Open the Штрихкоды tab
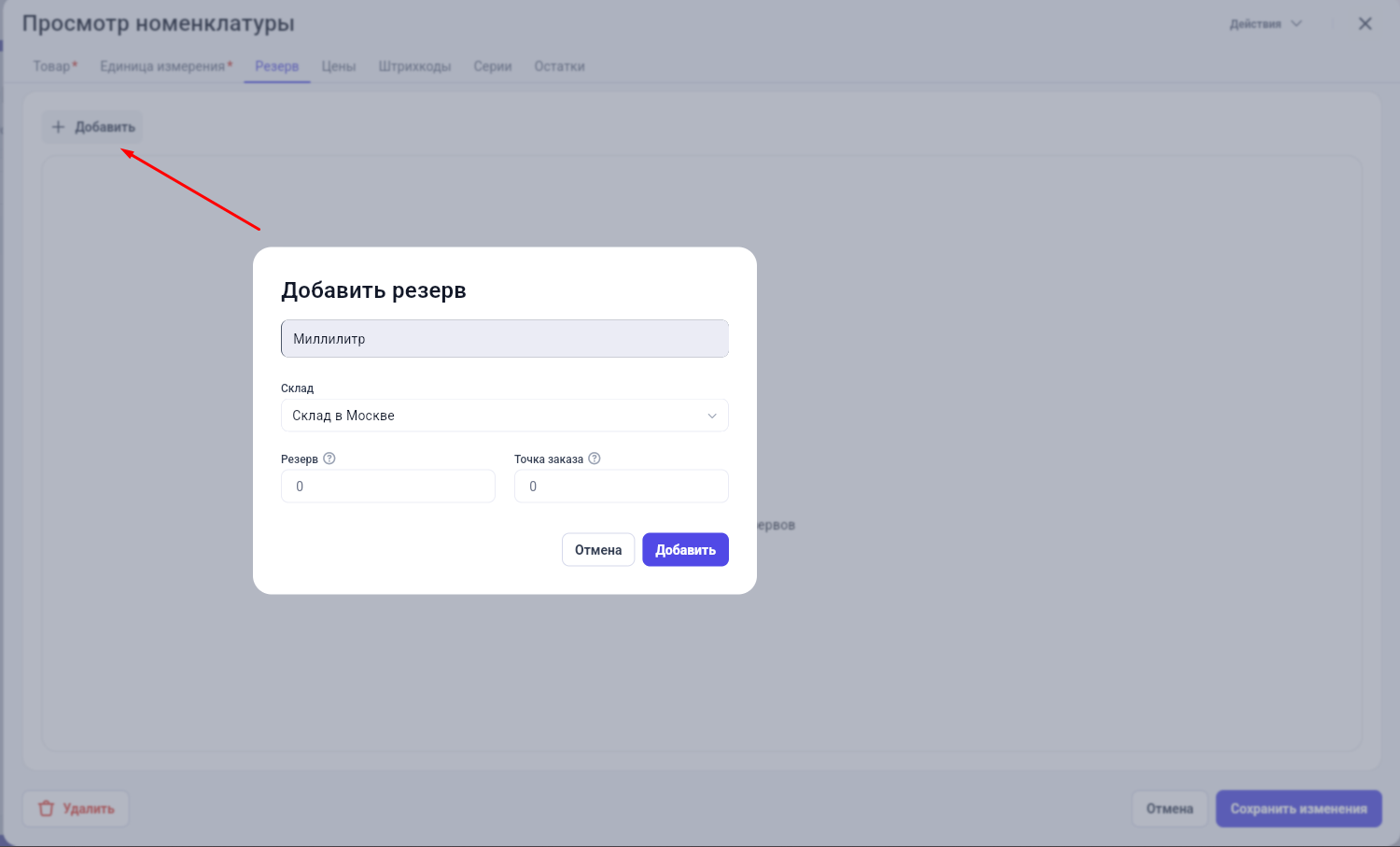 [414, 66]
